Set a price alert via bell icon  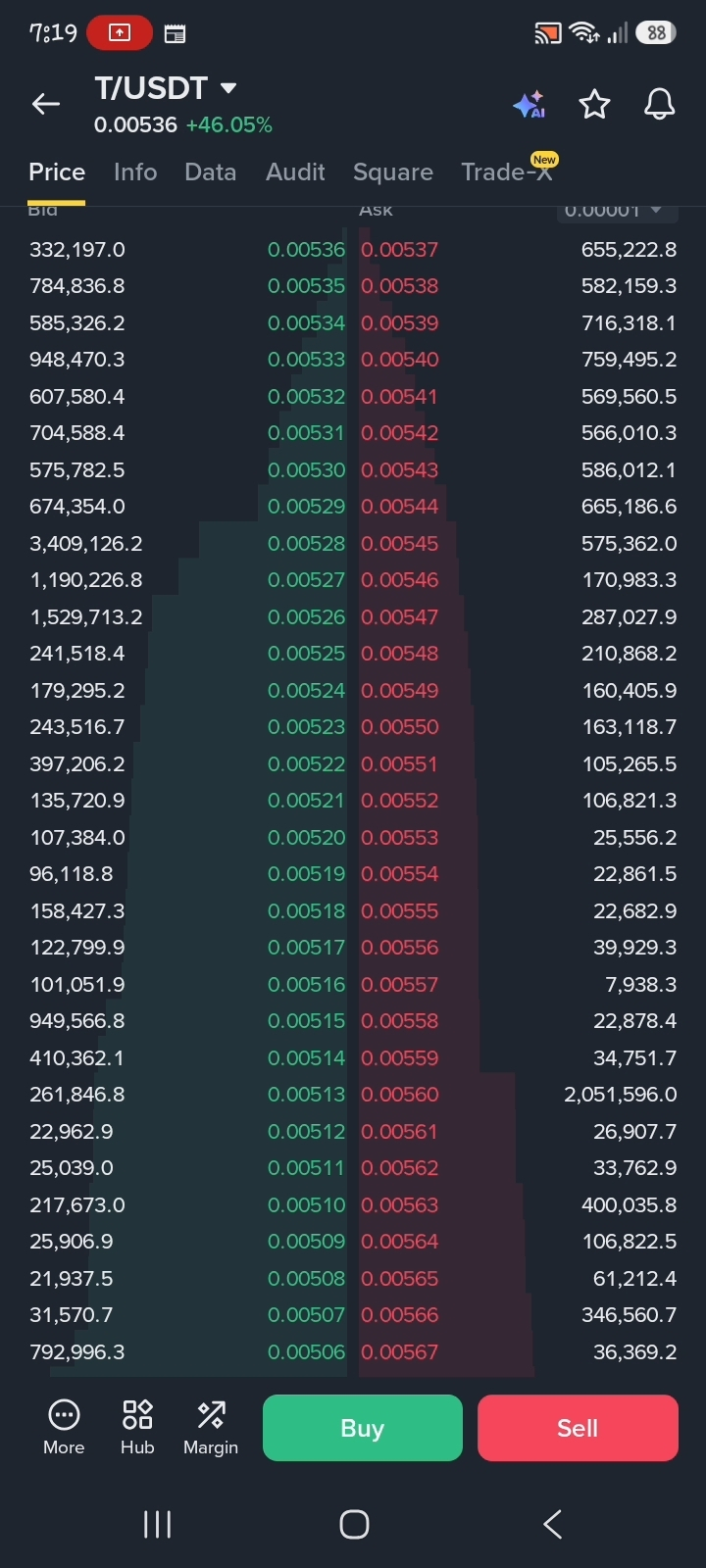[659, 104]
